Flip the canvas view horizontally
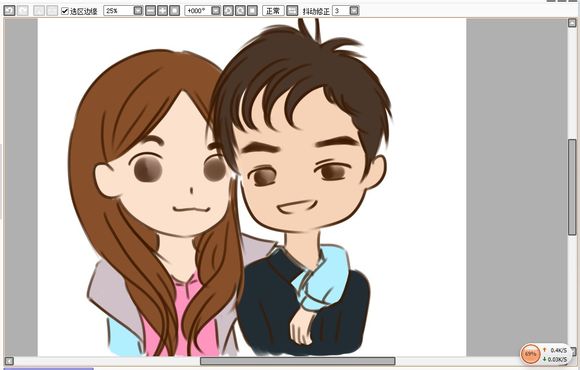580x370 pixels. 292,11
